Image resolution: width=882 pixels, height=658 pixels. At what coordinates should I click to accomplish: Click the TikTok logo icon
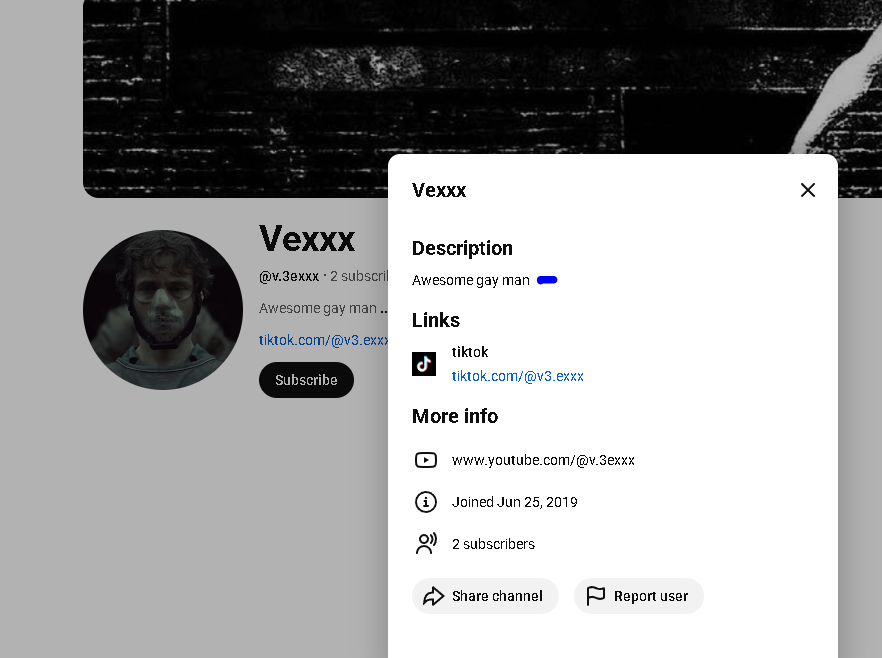[424, 364]
